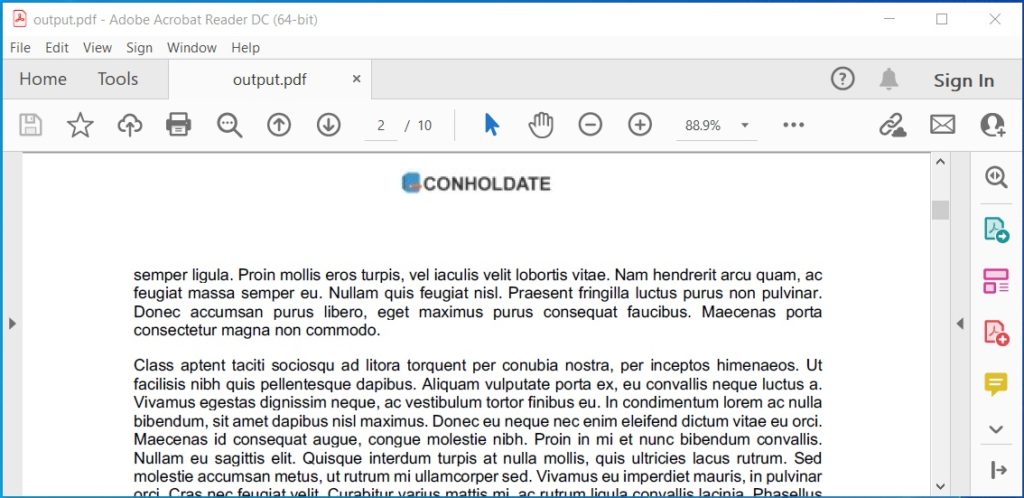This screenshot has width=1024, height=498.
Task: Bookmark file with the star icon
Action: pos(80,125)
